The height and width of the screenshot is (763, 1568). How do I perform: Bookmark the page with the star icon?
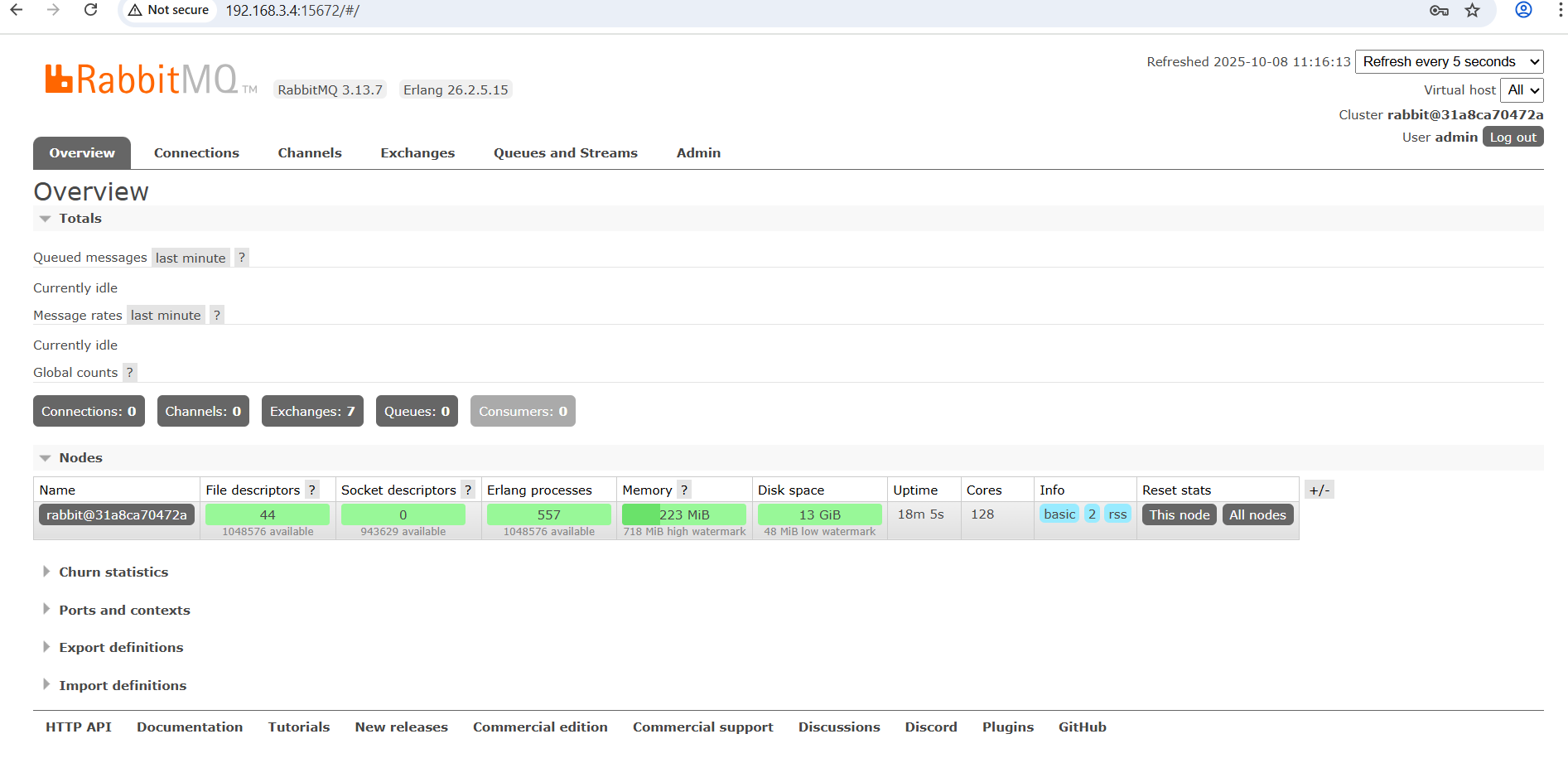[1472, 11]
